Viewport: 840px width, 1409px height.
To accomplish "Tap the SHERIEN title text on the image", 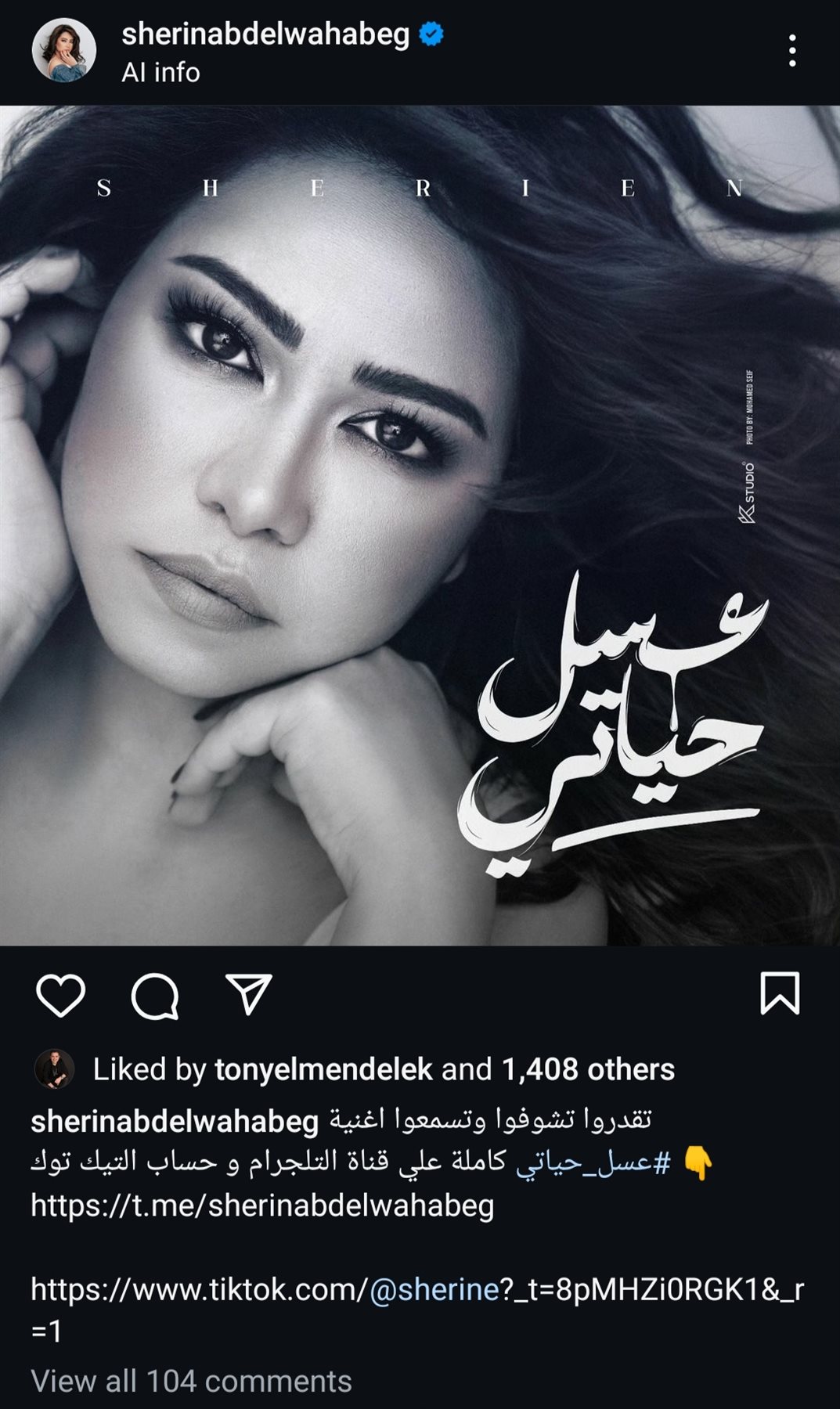I will pyautogui.click(x=420, y=189).
